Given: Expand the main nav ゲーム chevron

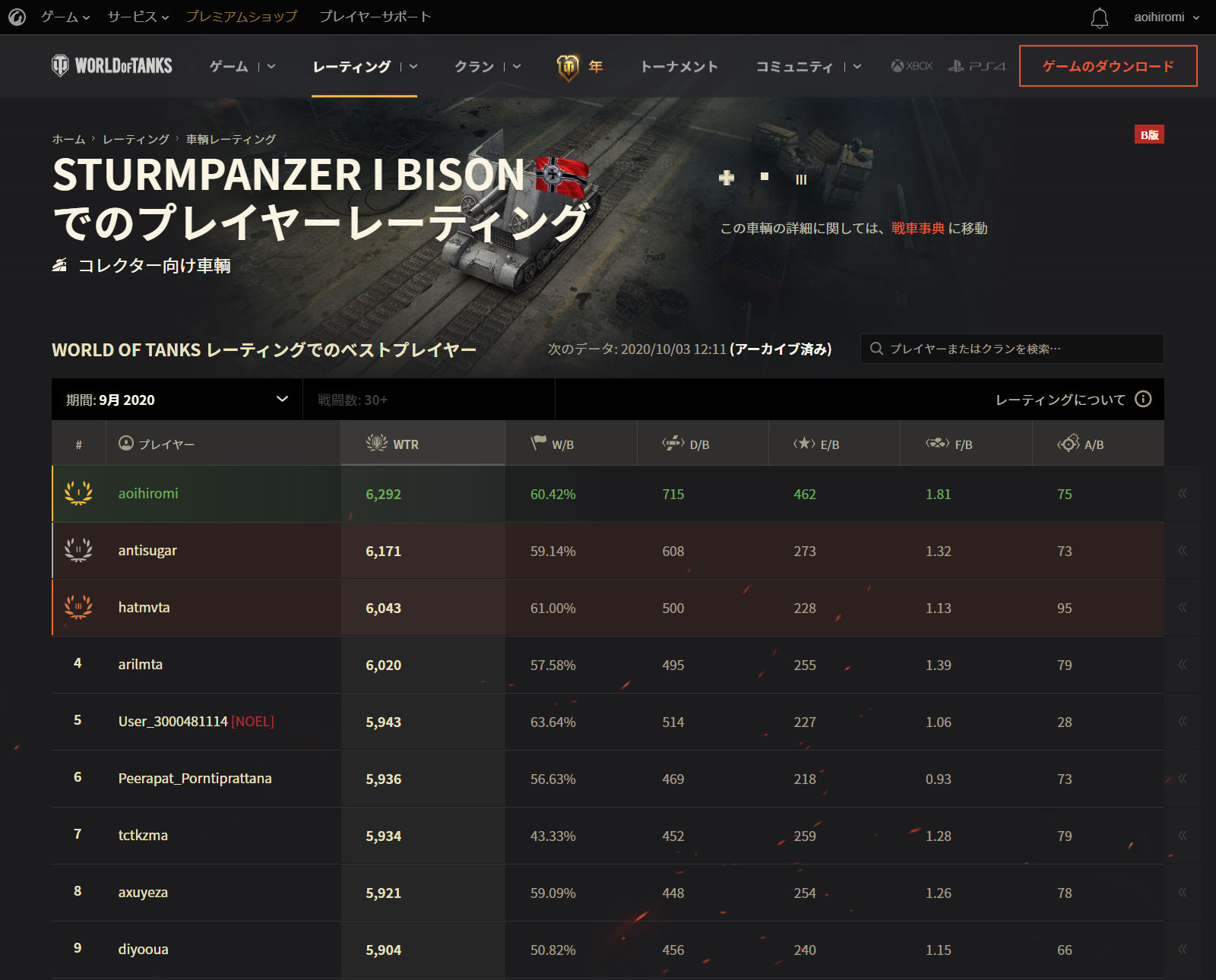Looking at the screenshot, I should coord(271,66).
